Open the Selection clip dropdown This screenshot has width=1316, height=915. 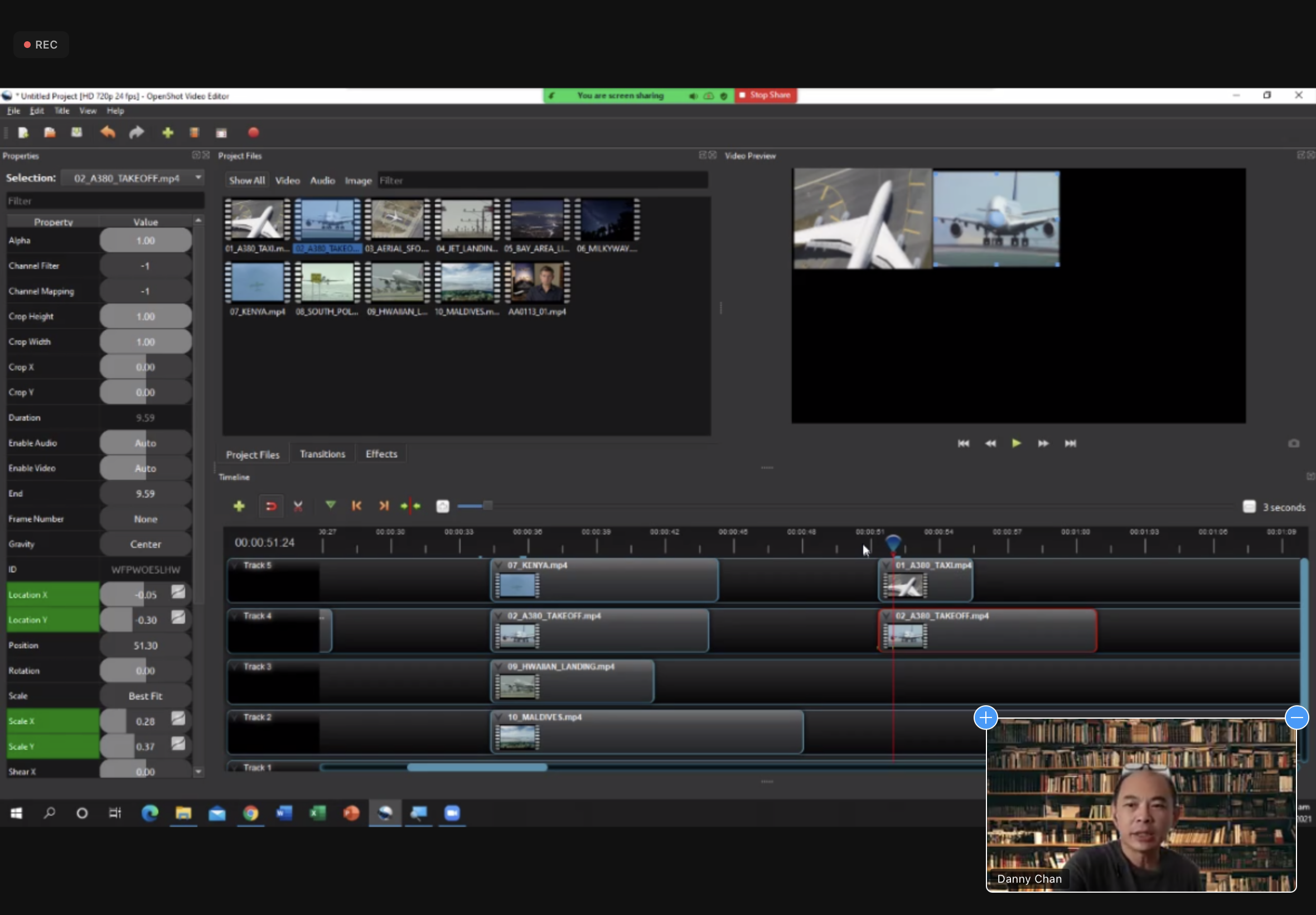pos(132,179)
